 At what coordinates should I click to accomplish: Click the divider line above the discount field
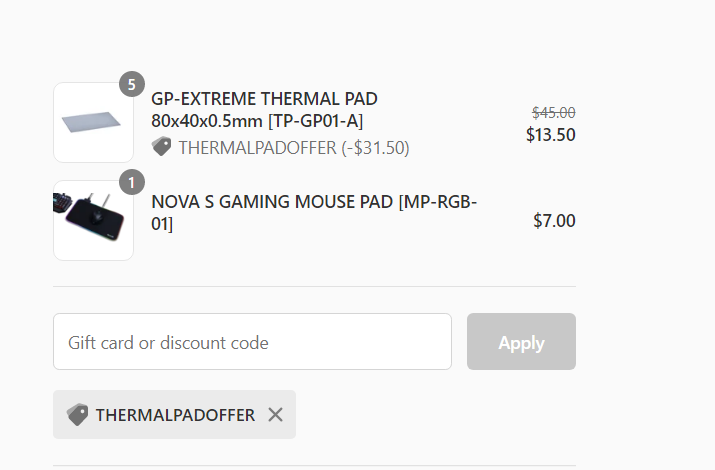314,287
